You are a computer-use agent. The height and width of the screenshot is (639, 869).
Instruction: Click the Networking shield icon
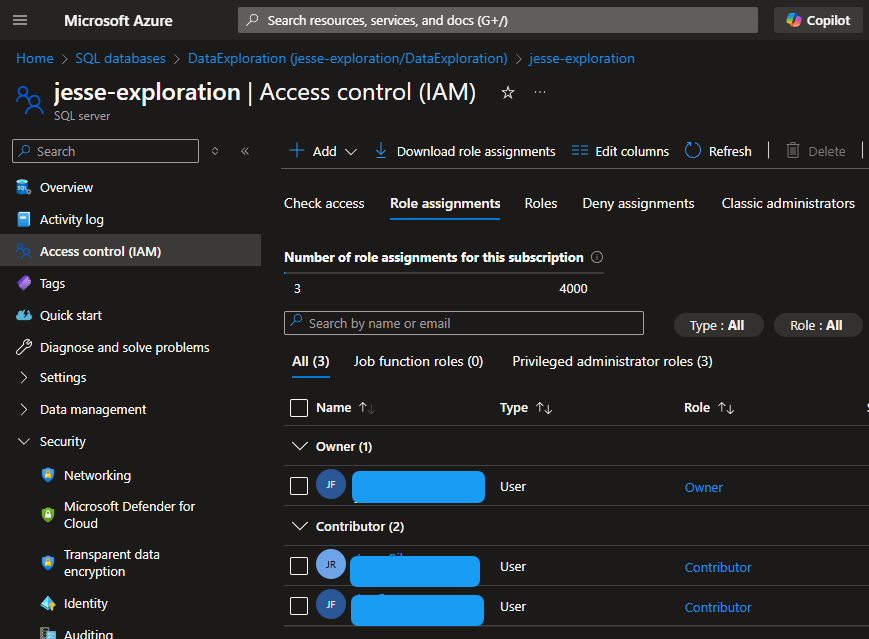(x=48, y=475)
